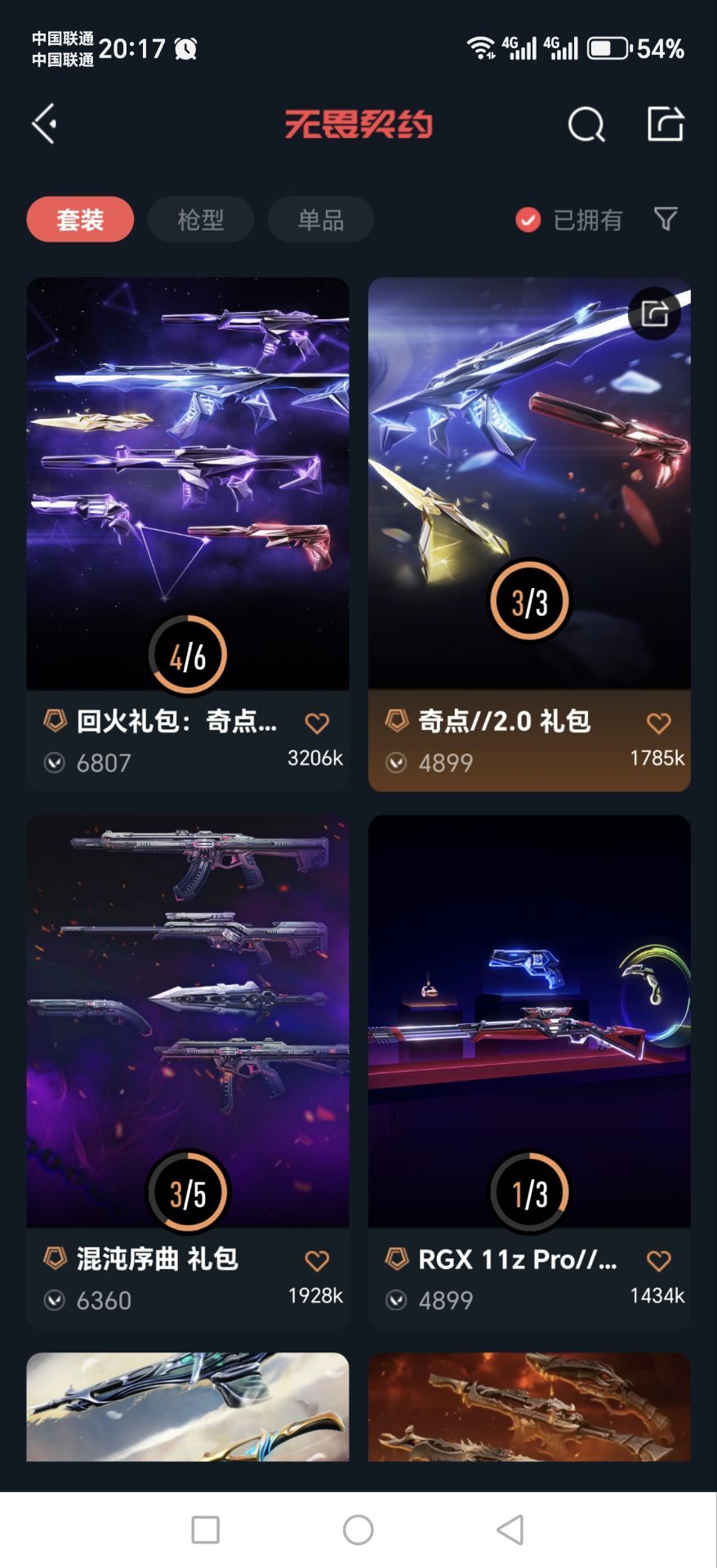Tap the Android home circle button

(358, 1530)
